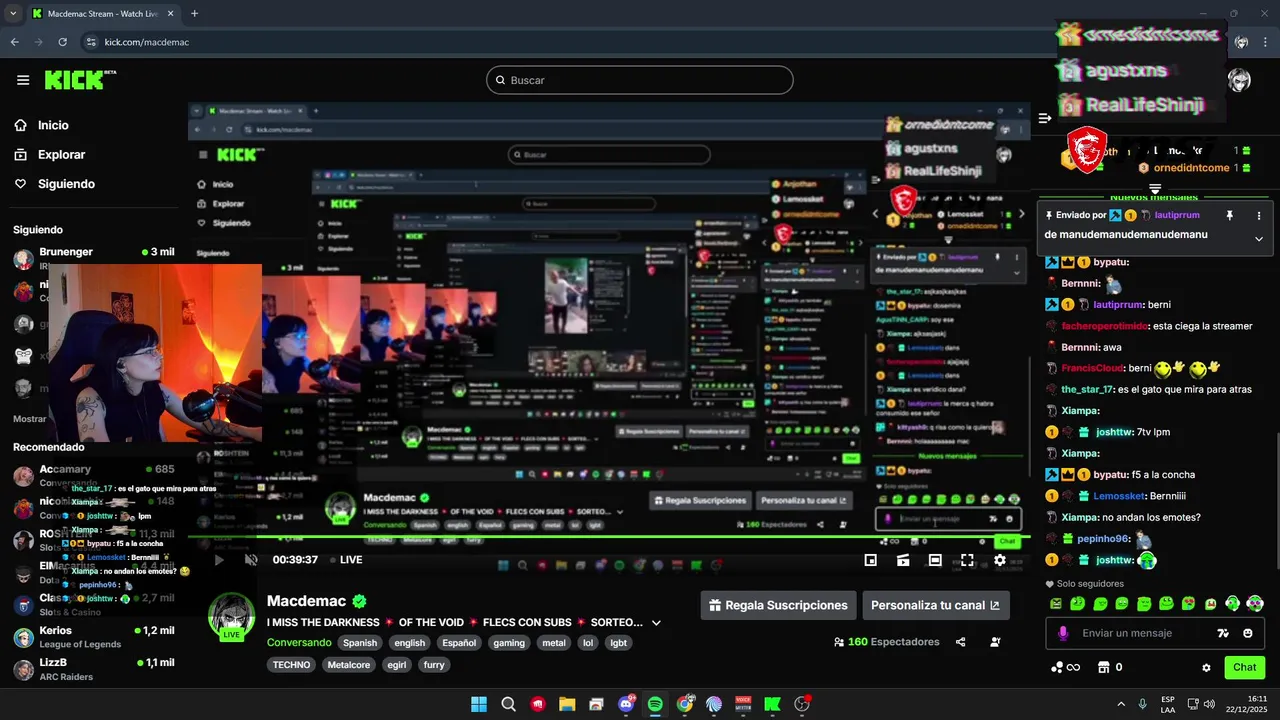Reload the browser page
This screenshot has width=1280, height=720.
[x=62, y=42]
